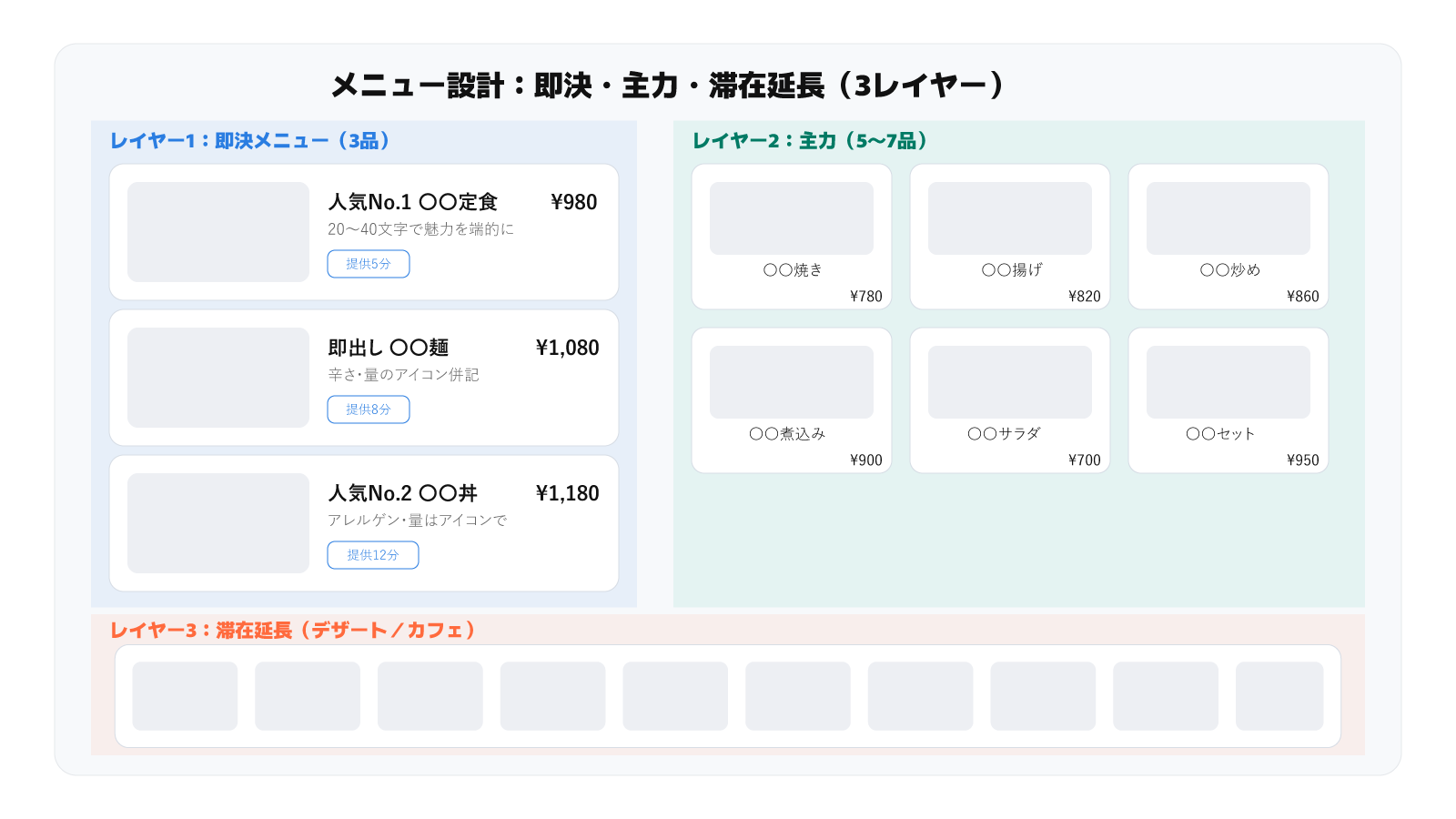1456x819 pixels.
Task: Open image placeholder of 〇〇丼 card
Action: tap(218, 523)
